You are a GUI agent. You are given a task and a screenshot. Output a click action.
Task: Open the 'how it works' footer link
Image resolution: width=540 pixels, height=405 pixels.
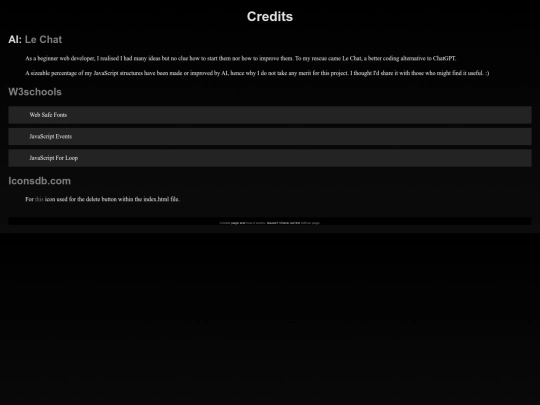(x=256, y=223)
